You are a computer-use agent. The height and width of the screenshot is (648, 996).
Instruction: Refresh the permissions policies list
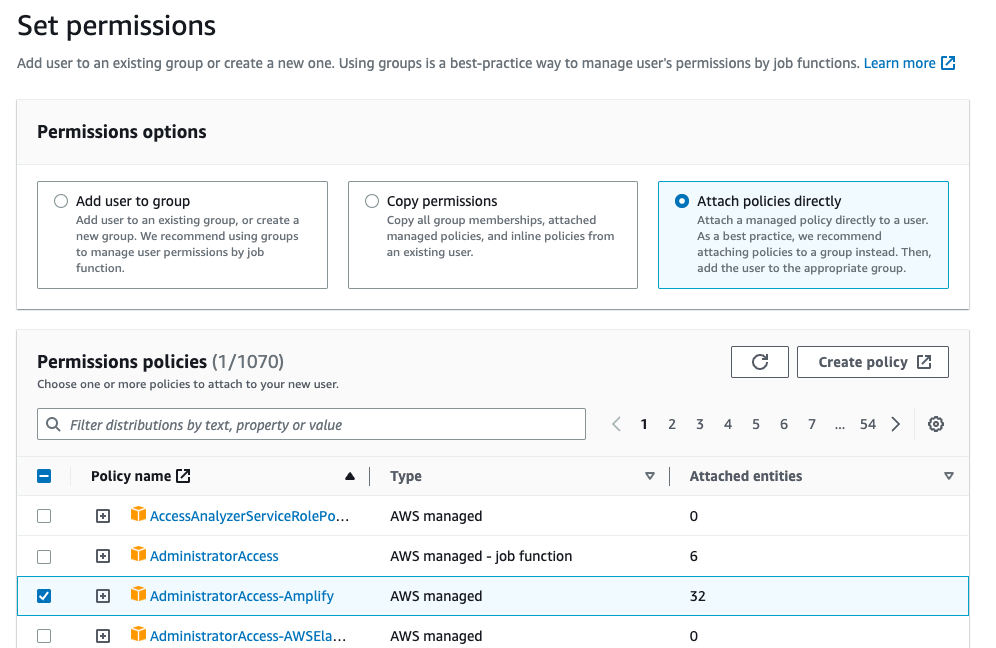(759, 362)
